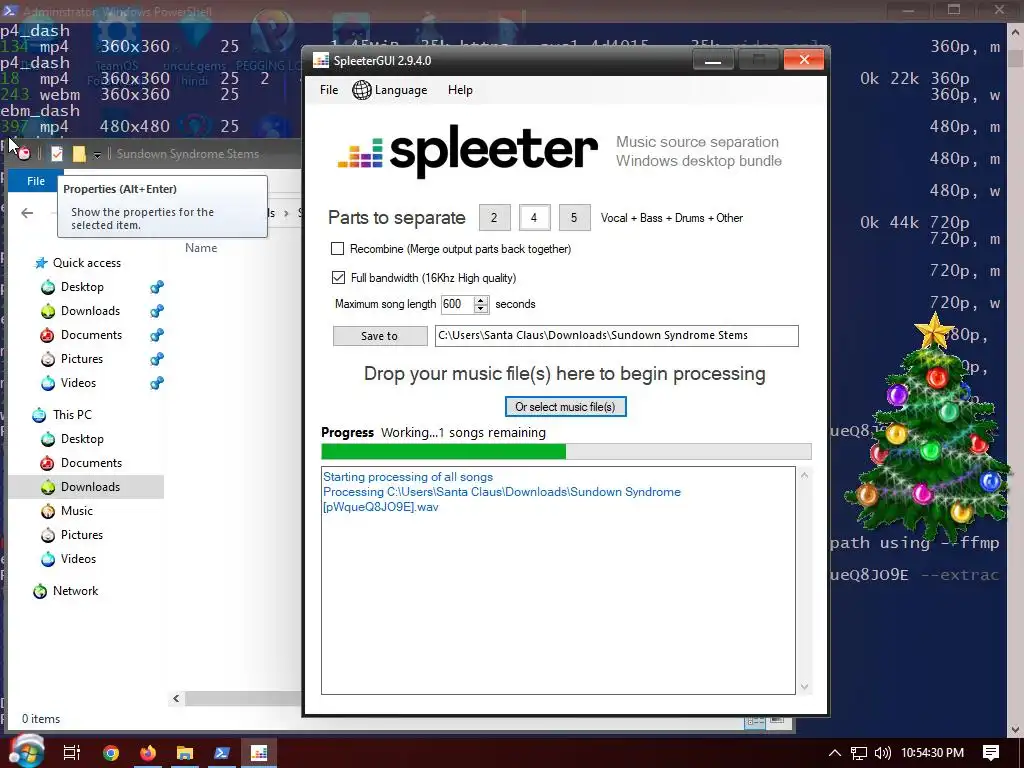
Task: Open the File tab in File Explorer
Action: click(x=36, y=181)
